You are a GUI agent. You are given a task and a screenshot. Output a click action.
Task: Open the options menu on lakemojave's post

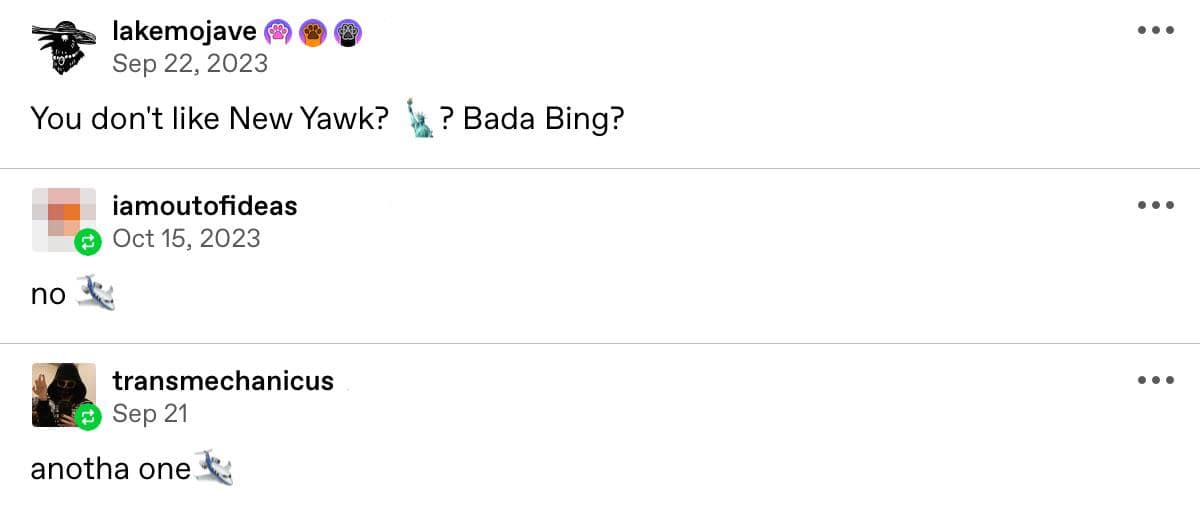click(1155, 30)
